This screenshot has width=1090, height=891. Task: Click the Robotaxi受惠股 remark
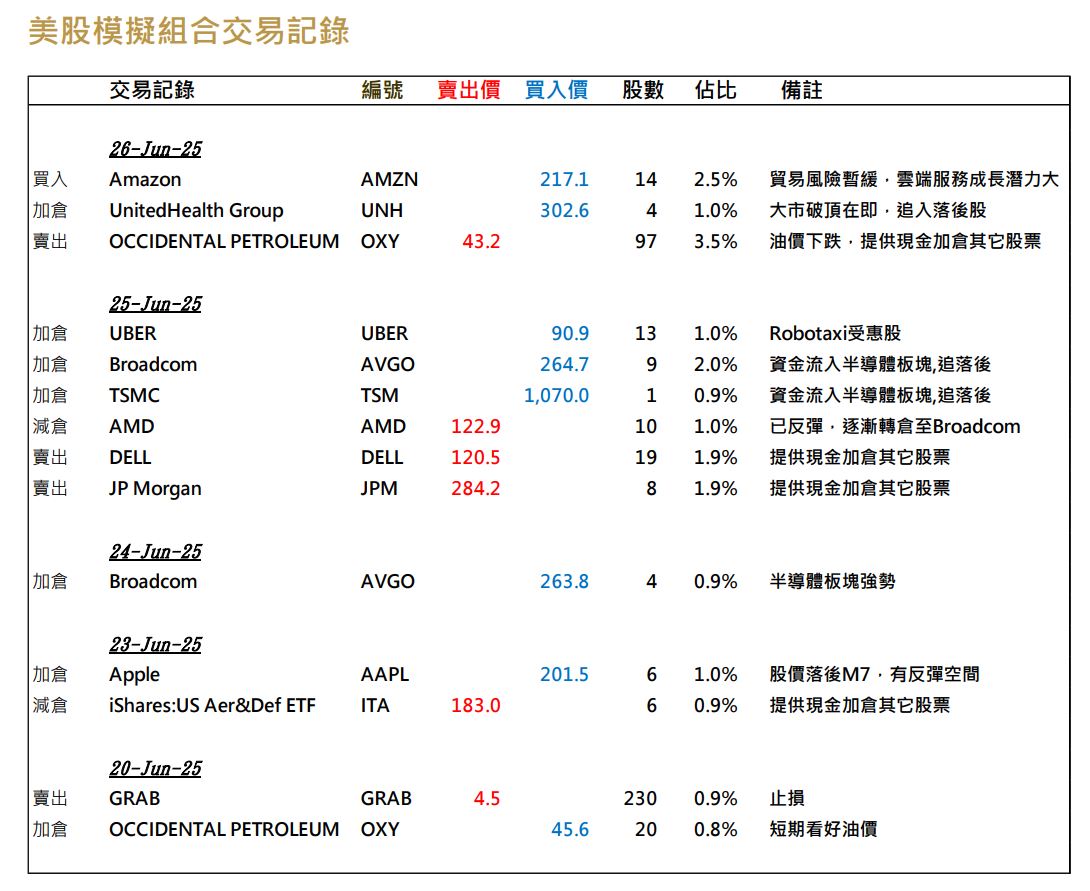(835, 334)
